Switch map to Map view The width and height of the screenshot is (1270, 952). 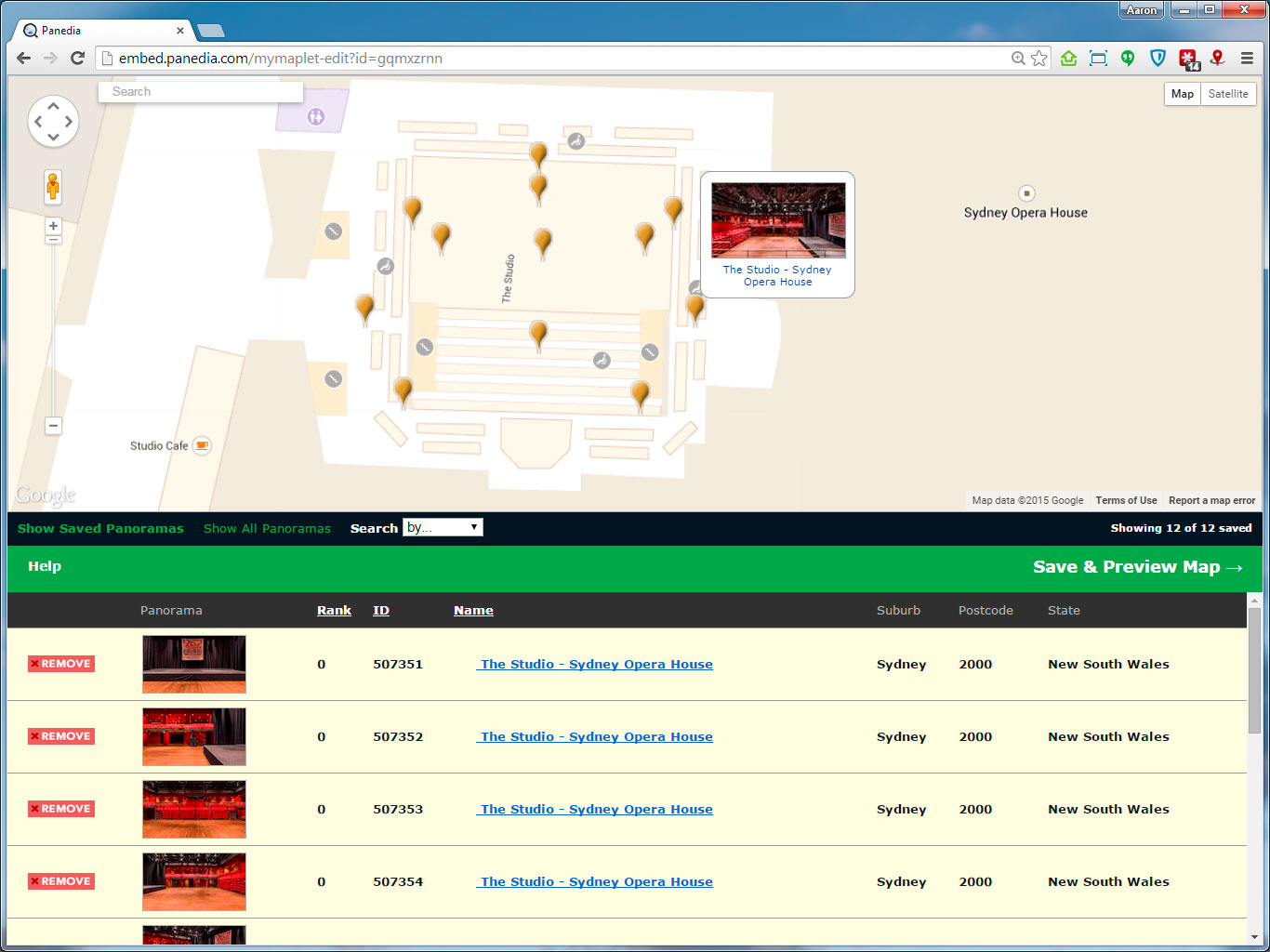tap(1183, 94)
